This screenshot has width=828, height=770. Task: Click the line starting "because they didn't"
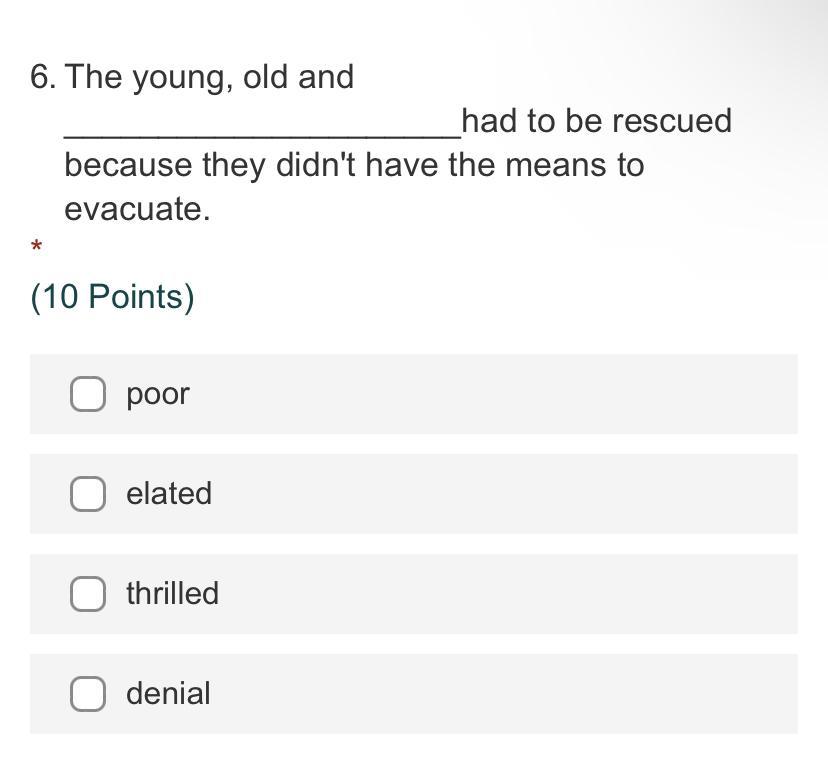354,165
